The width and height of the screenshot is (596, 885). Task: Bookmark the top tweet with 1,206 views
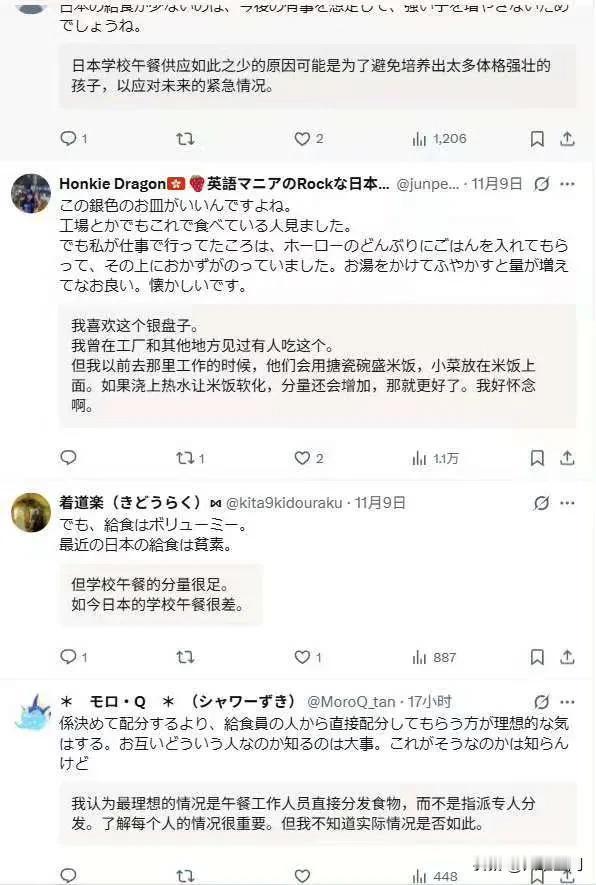537,138
